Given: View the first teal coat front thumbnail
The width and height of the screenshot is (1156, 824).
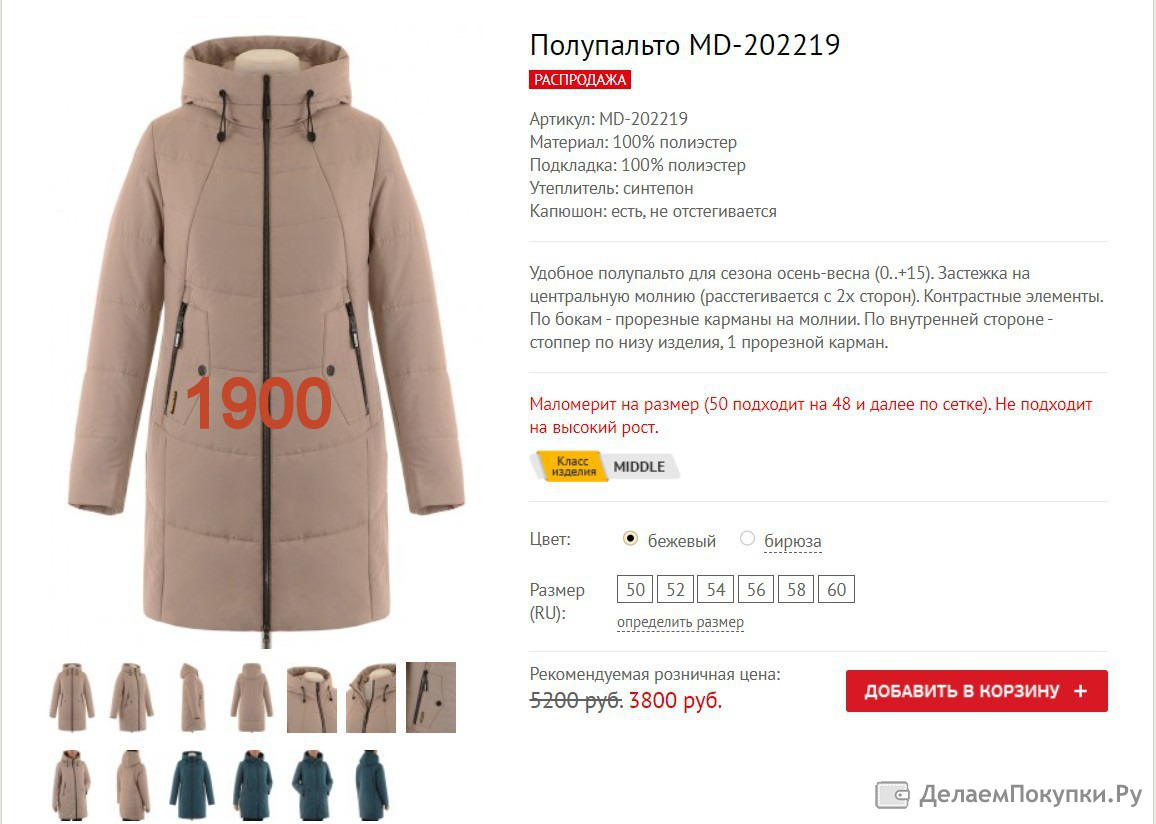Looking at the screenshot, I should tap(192, 784).
